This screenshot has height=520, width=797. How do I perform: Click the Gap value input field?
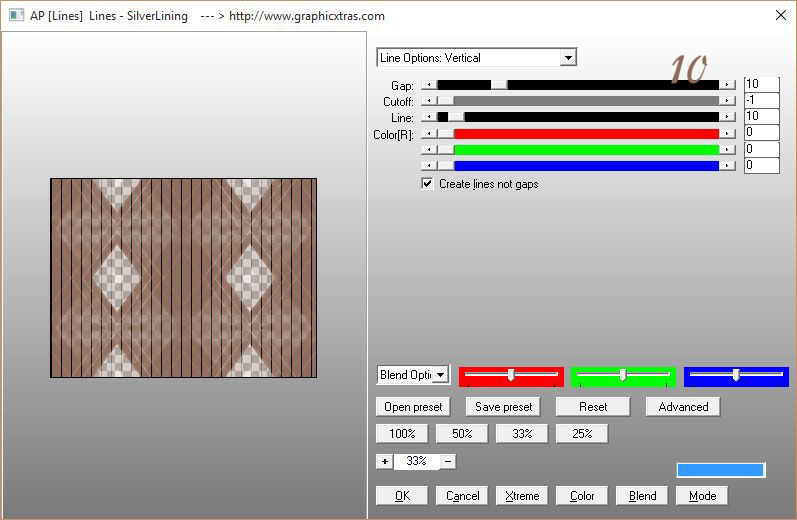[761, 84]
